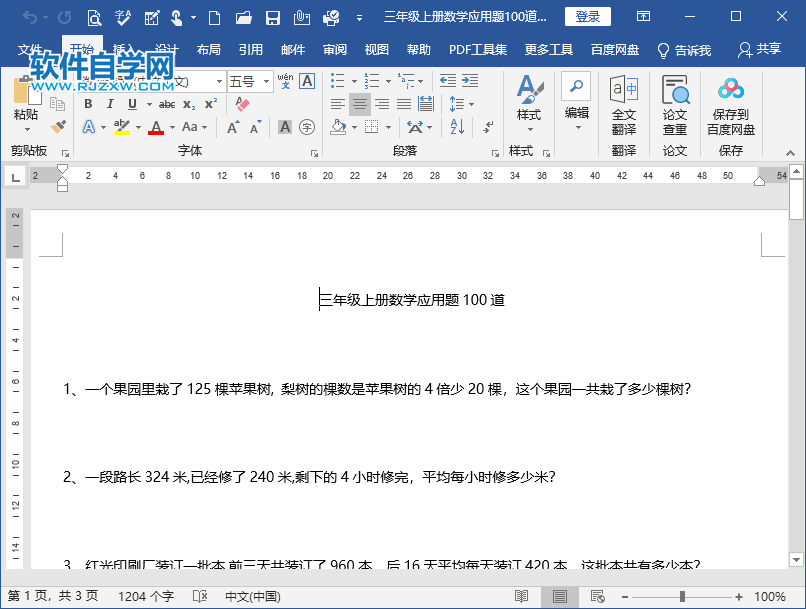Toggle italic formatting
This screenshot has width=806, height=609.
110,104
